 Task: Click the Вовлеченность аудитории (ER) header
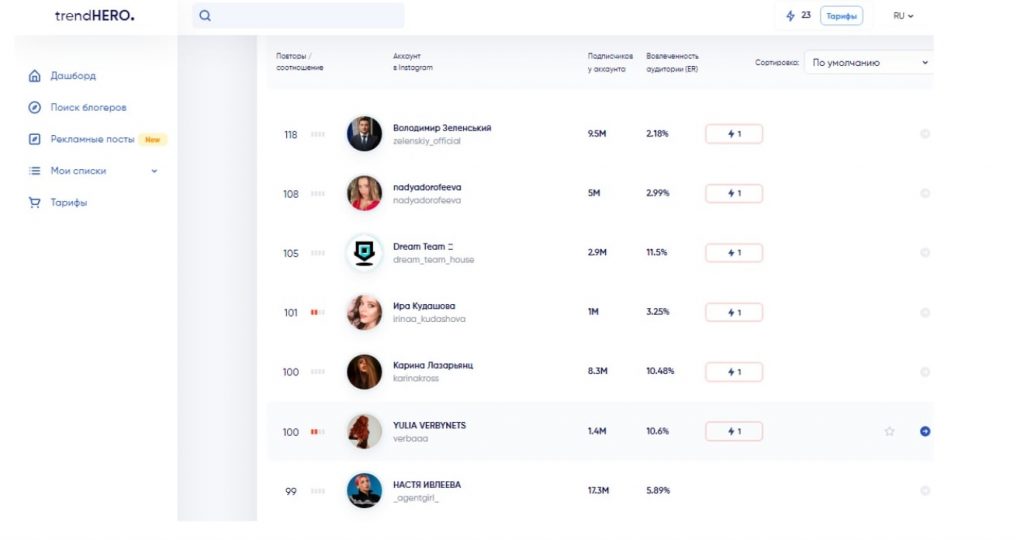pyautogui.click(x=672, y=62)
